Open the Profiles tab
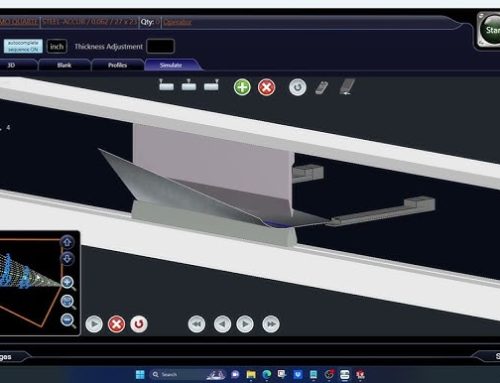 click(117, 65)
